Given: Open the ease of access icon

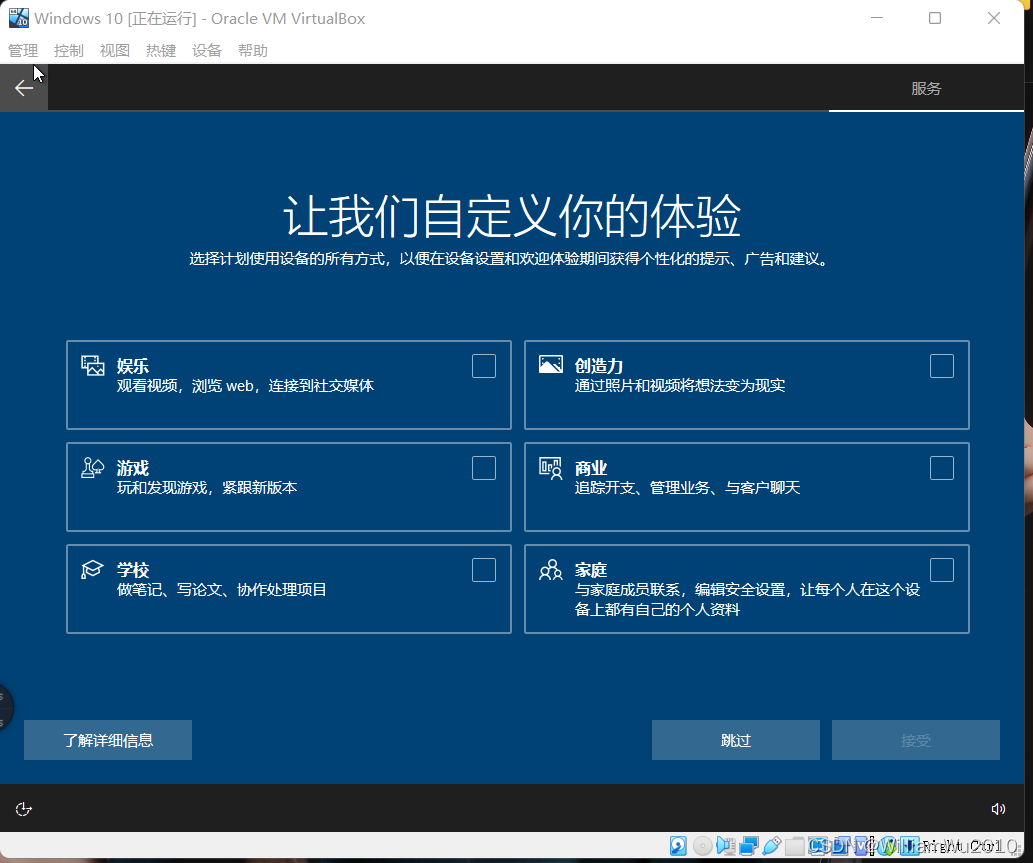Looking at the screenshot, I should pyautogui.click(x=24, y=809).
